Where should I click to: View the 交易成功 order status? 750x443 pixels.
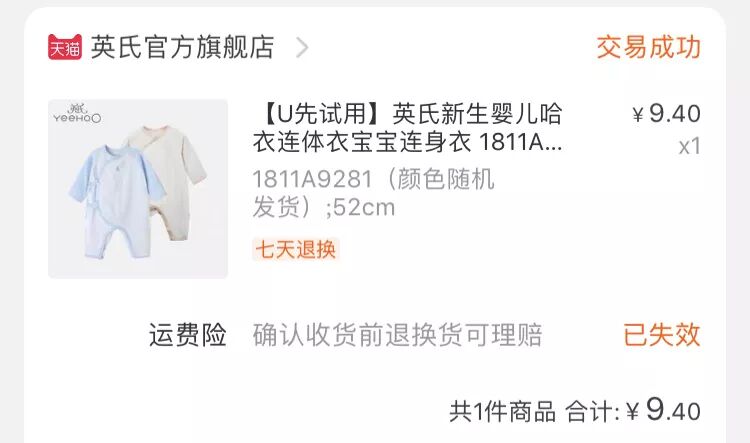tap(648, 47)
